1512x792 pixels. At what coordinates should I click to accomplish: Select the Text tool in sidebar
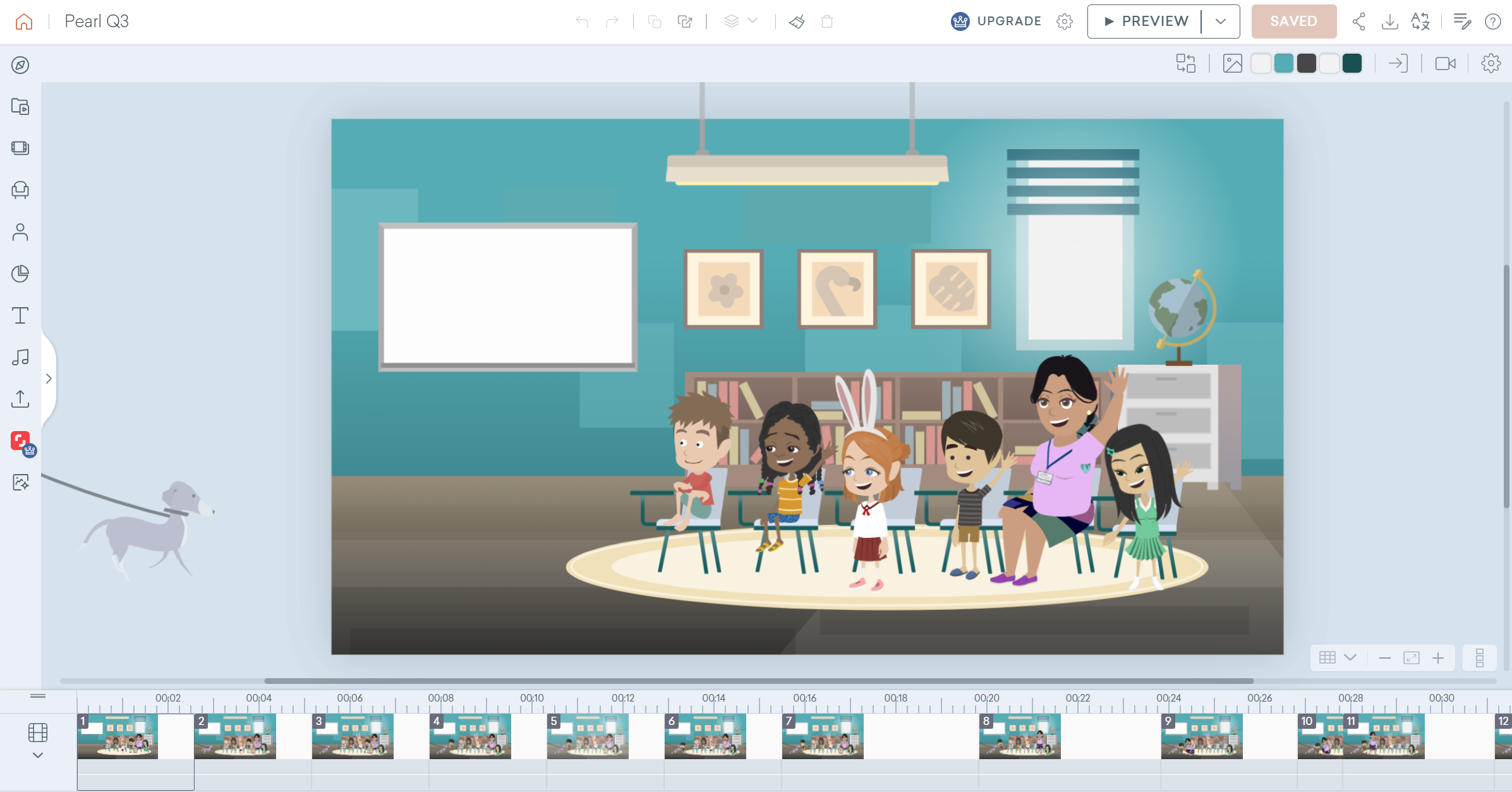click(x=20, y=315)
